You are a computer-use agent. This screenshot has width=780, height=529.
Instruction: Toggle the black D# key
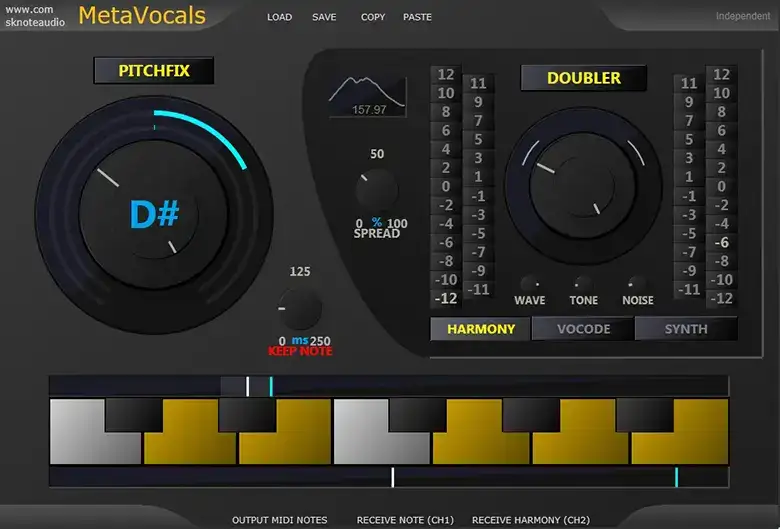(x=247, y=415)
